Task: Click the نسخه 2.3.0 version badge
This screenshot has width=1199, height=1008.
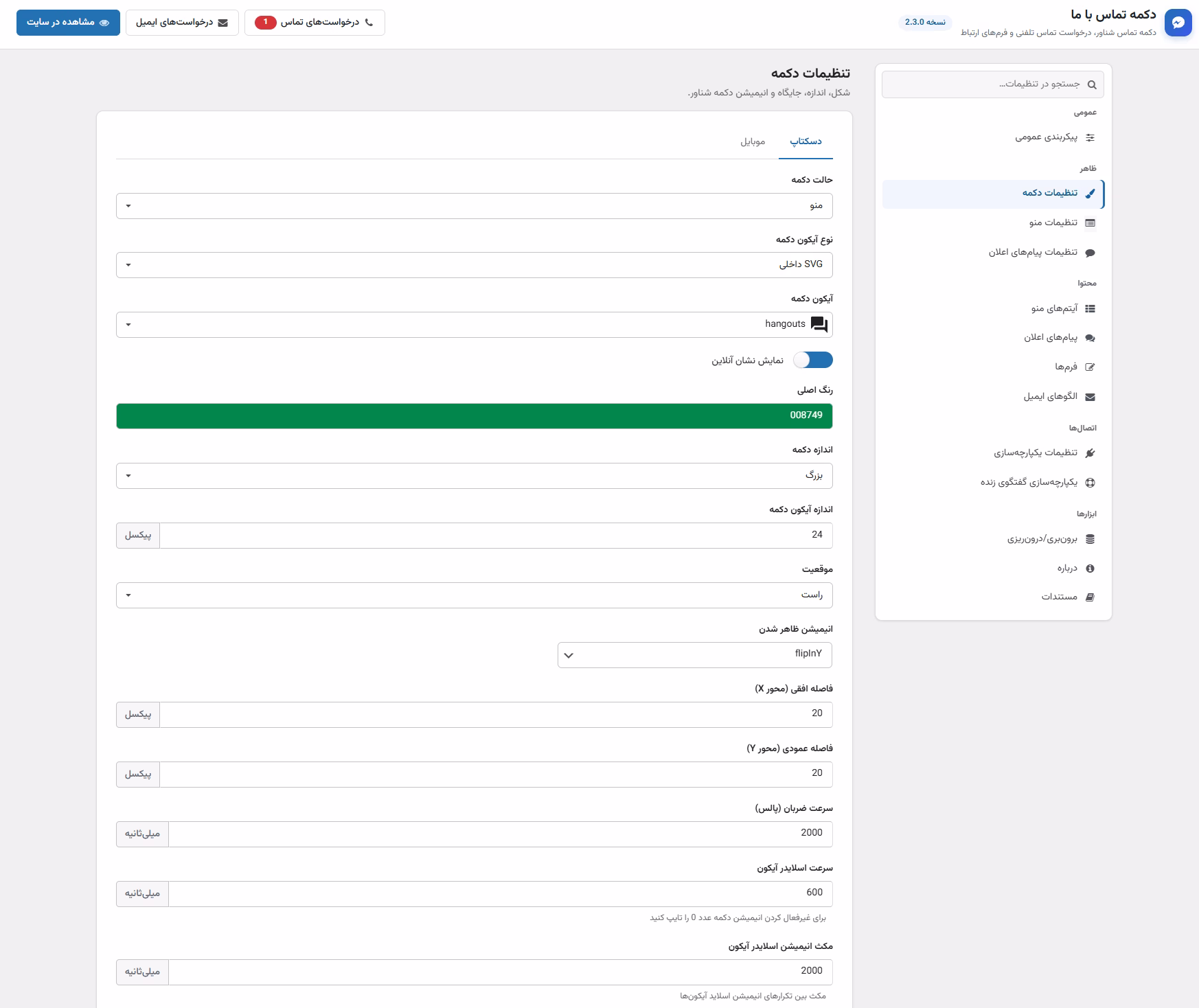Action: pos(925,23)
